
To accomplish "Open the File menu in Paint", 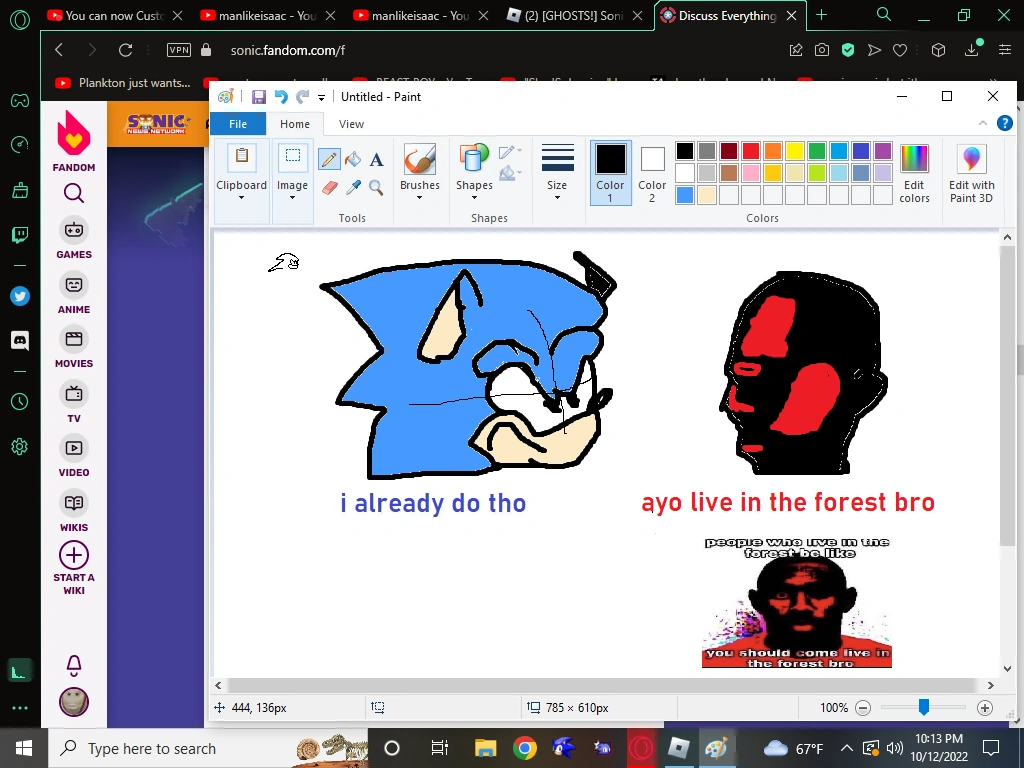I will [238, 123].
